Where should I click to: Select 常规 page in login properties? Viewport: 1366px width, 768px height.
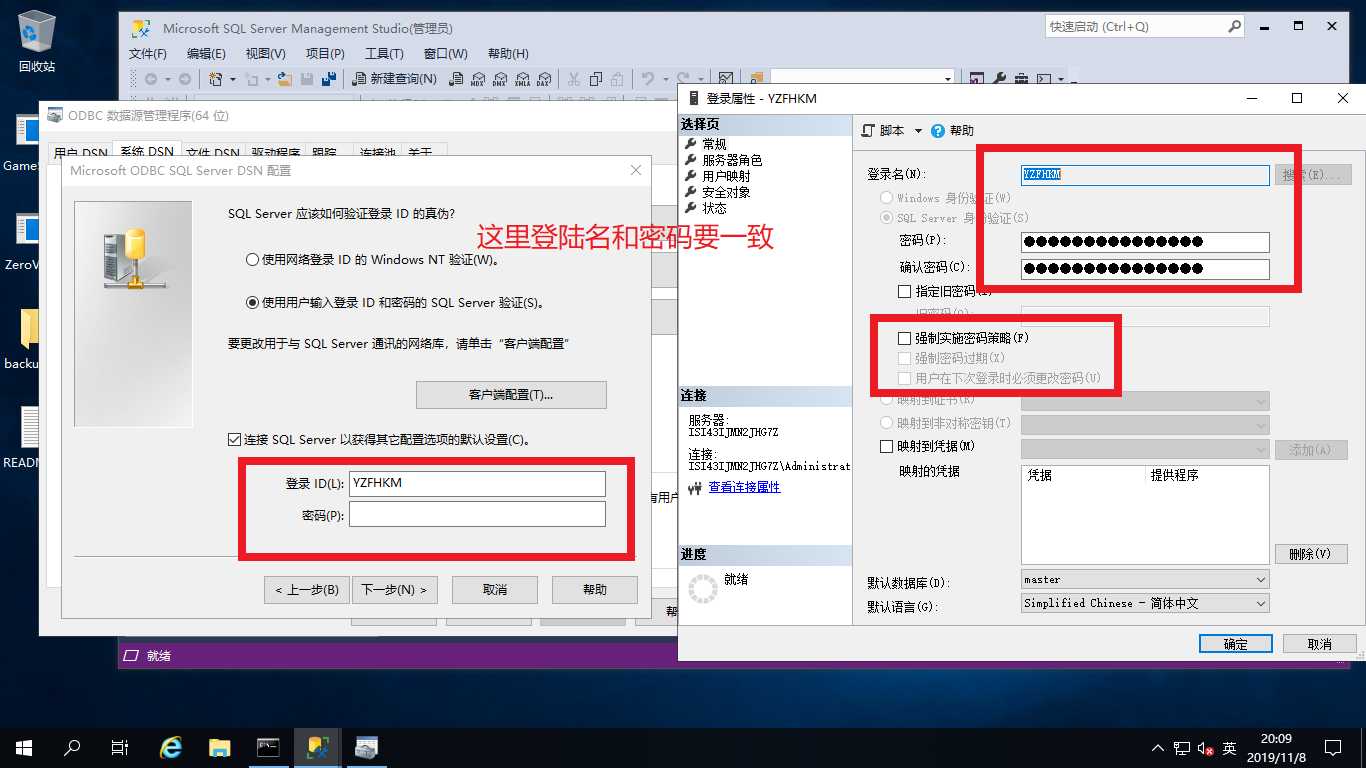click(x=714, y=144)
